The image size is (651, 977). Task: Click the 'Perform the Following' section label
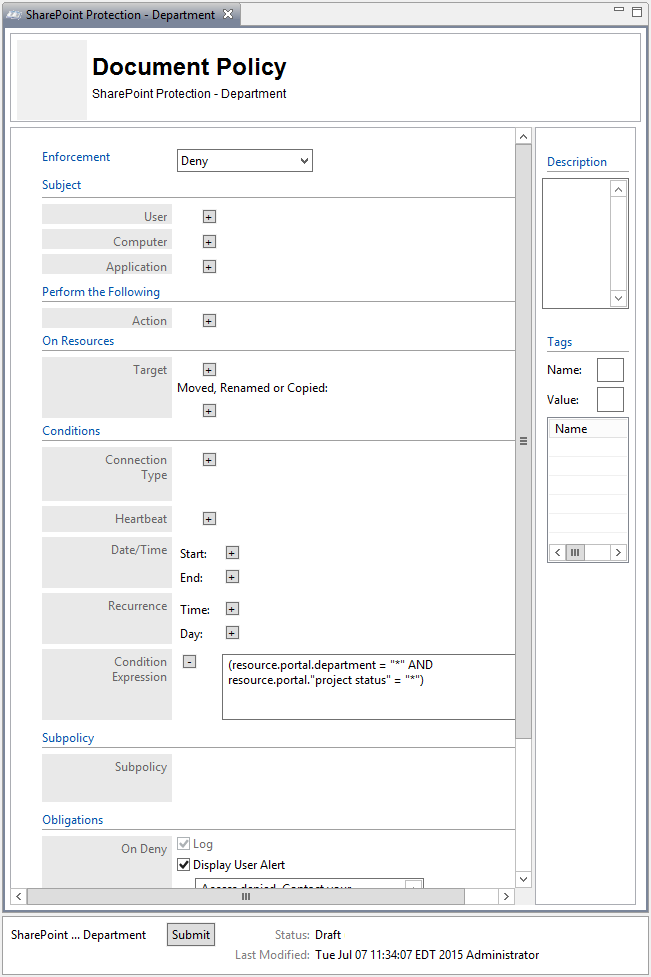point(101,292)
